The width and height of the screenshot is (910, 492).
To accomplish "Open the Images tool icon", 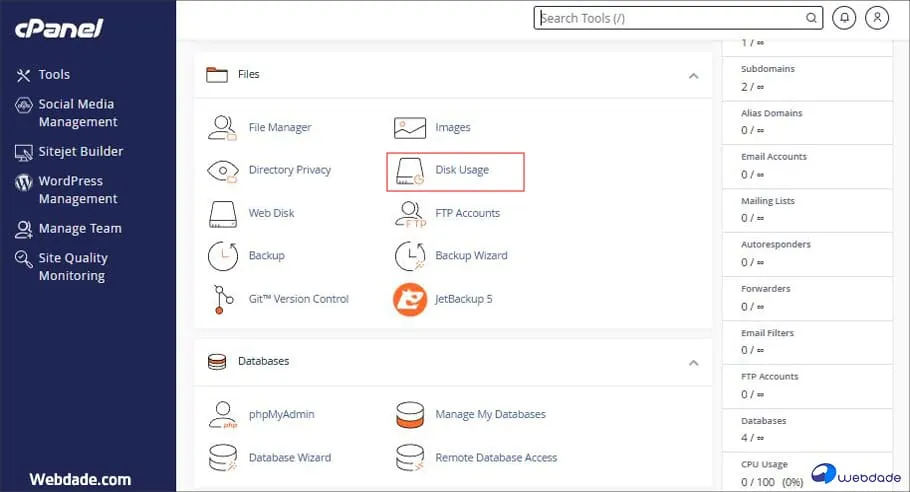I will tap(410, 128).
